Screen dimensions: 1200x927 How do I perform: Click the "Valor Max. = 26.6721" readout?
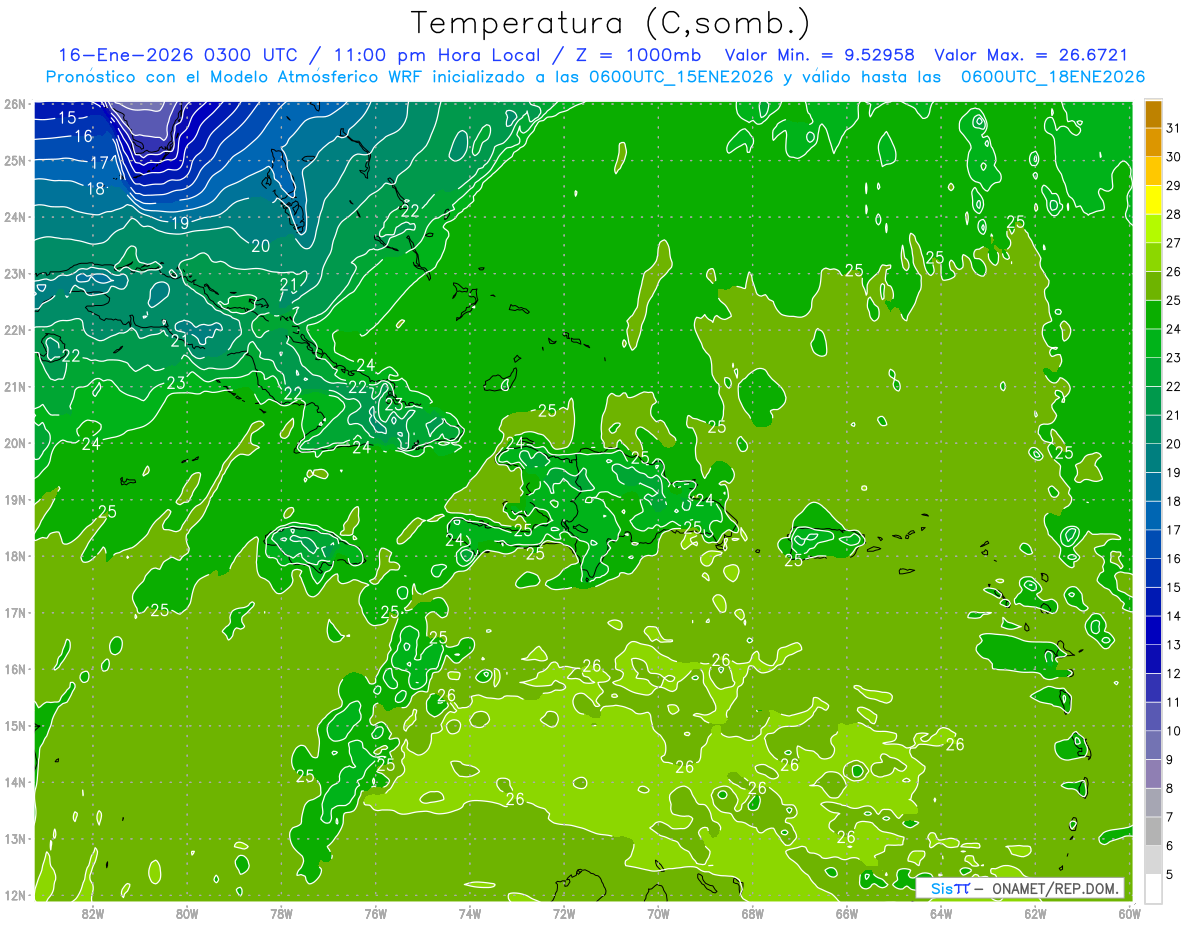[1031, 56]
